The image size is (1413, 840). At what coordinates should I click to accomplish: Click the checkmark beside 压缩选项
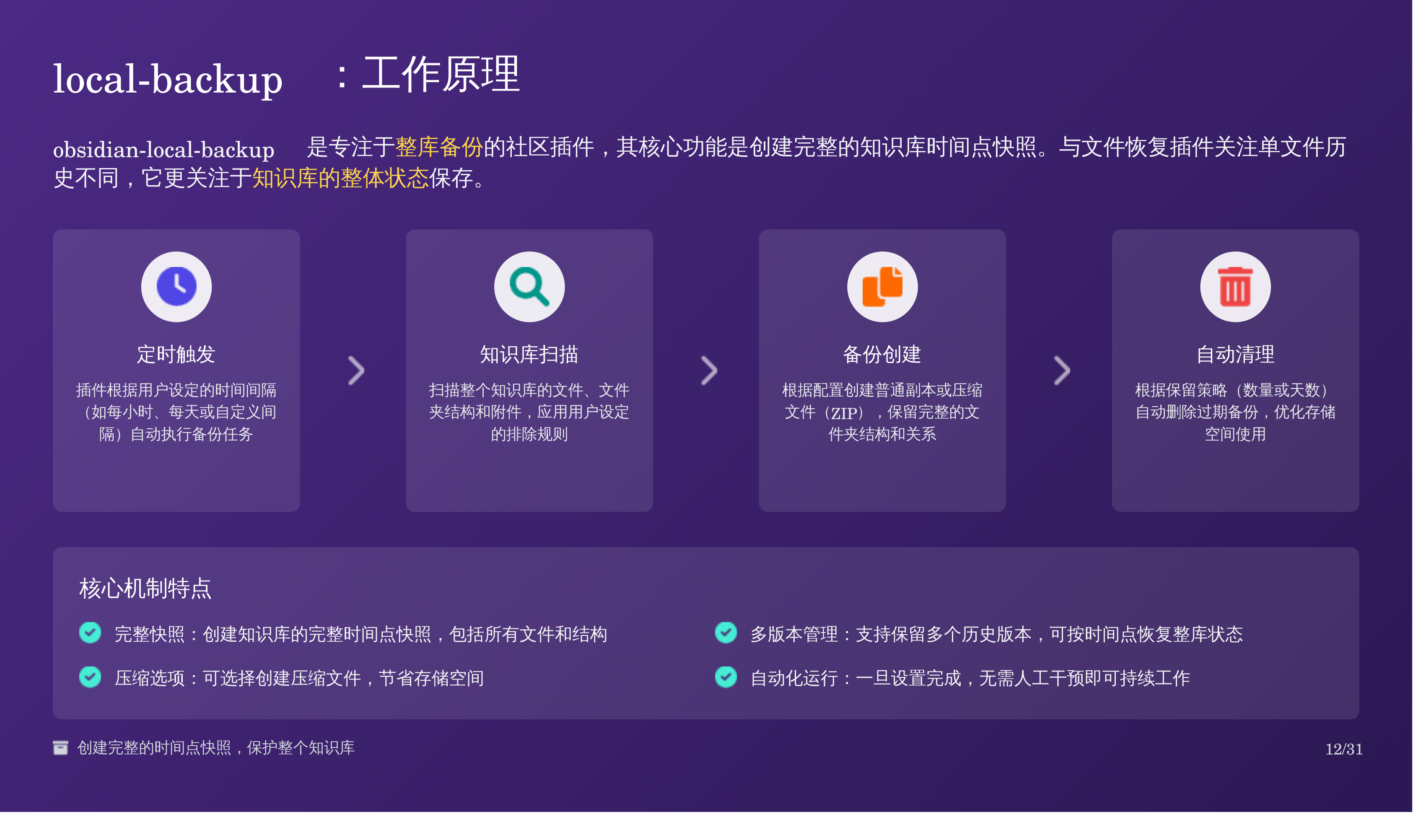[90, 677]
